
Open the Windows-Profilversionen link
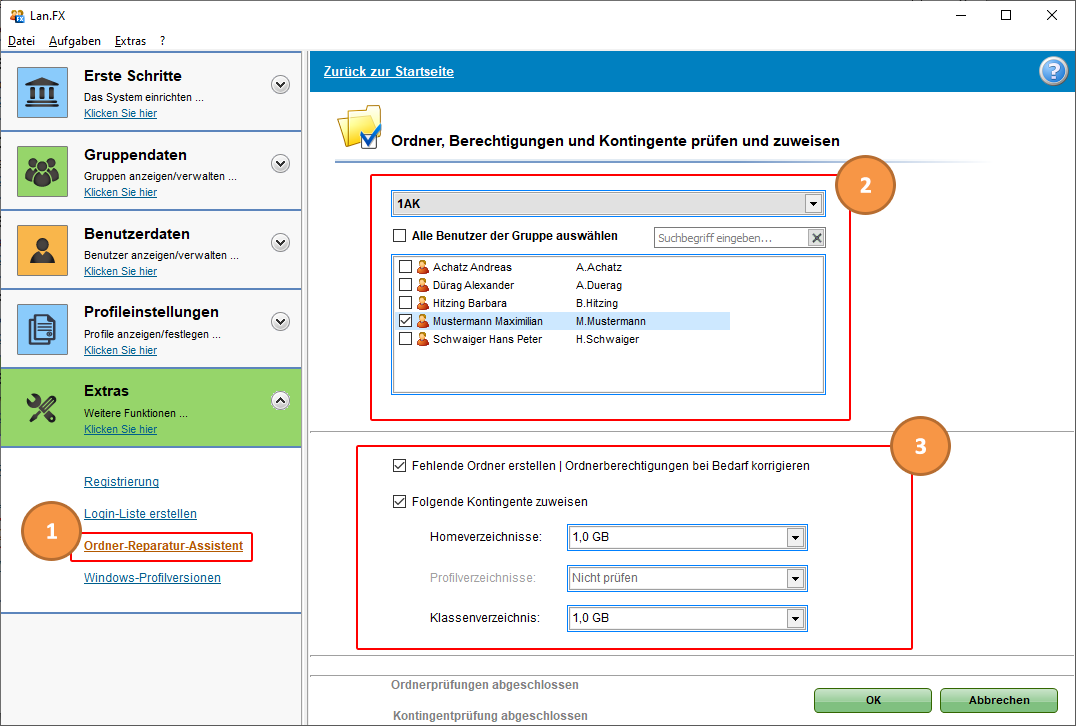click(152, 578)
